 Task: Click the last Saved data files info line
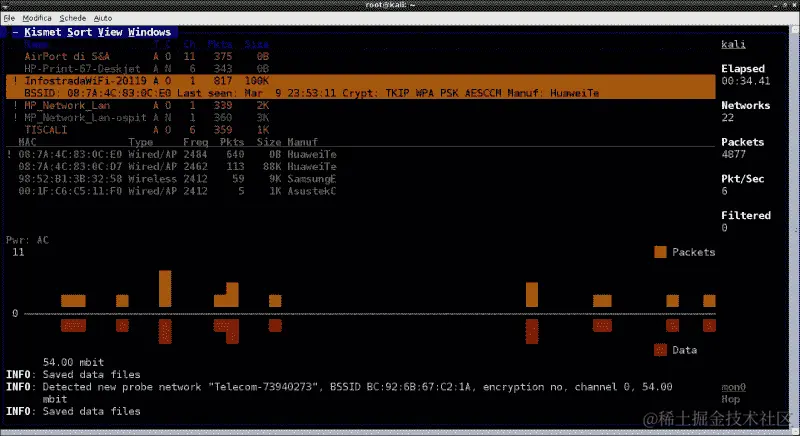[x=73, y=412]
